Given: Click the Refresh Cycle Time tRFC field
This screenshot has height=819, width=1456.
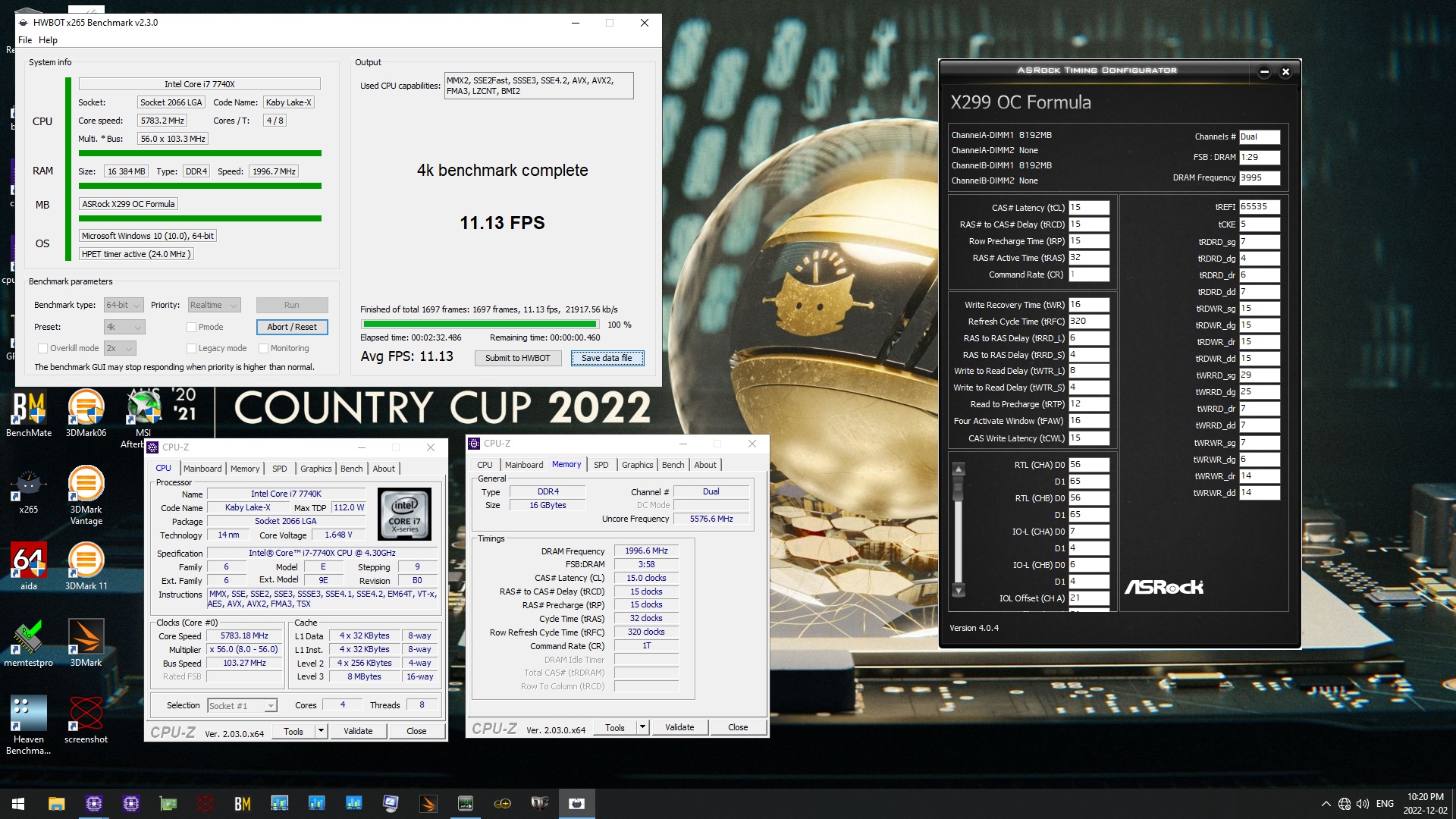Looking at the screenshot, I should [x=1089, y=322].
